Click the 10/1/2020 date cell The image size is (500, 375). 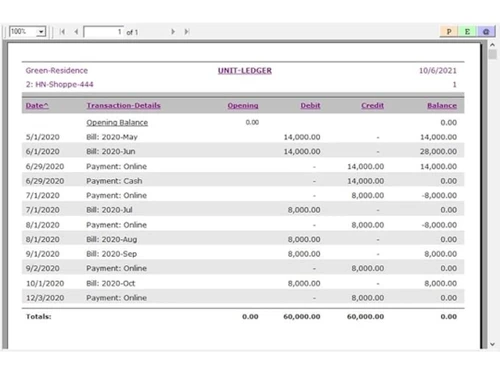(x=45, y=283)
